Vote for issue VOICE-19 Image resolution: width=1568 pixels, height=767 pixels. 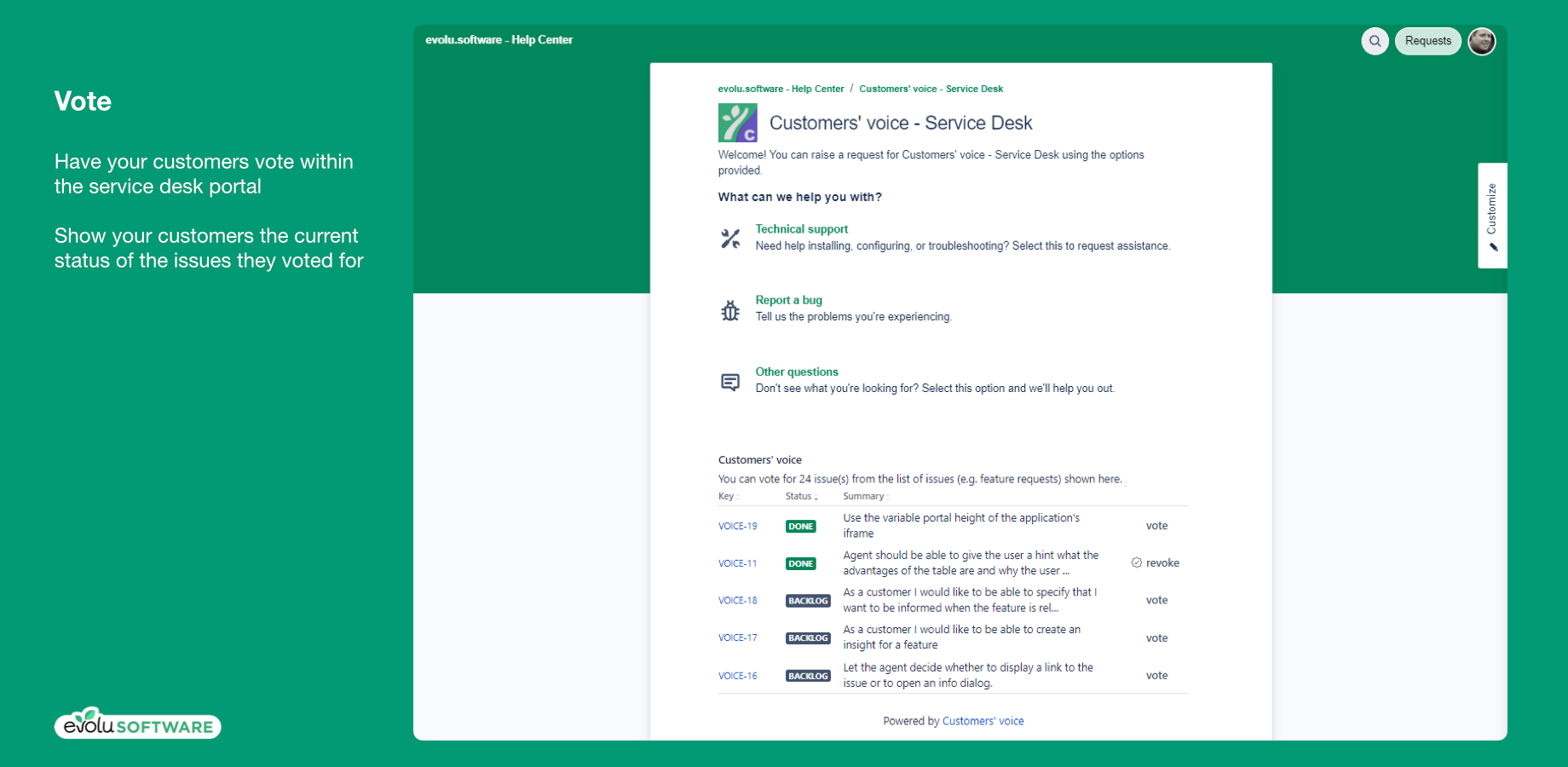[1156, 526]
